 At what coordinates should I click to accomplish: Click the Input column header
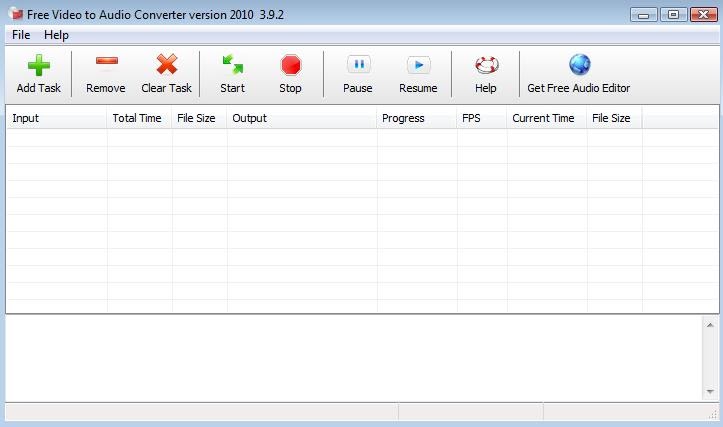56,118
